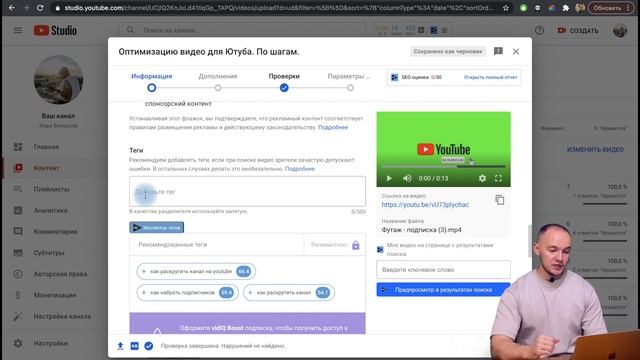Switch to the Параметры step

349,82
